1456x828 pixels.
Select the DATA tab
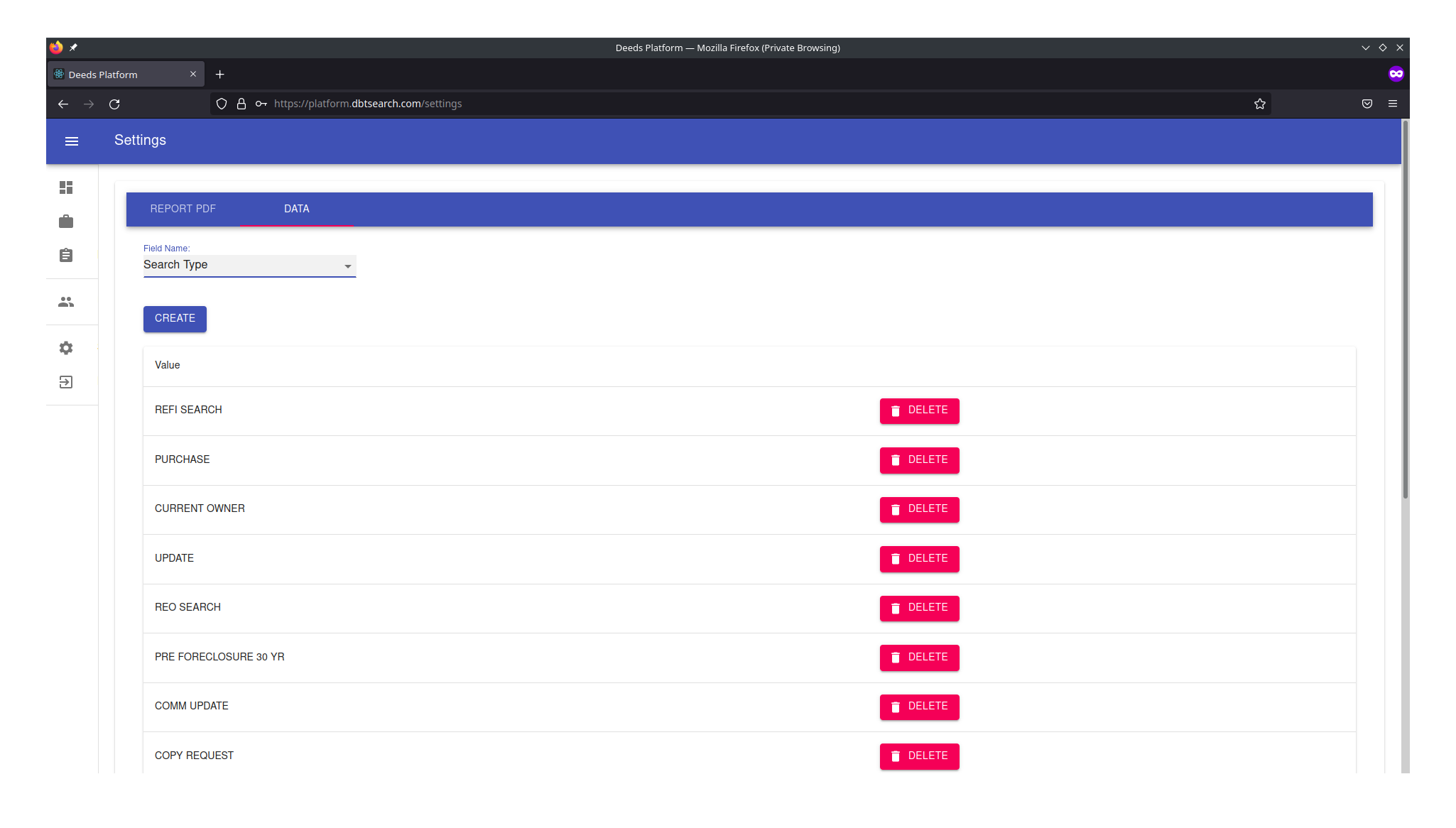(296, 209)
